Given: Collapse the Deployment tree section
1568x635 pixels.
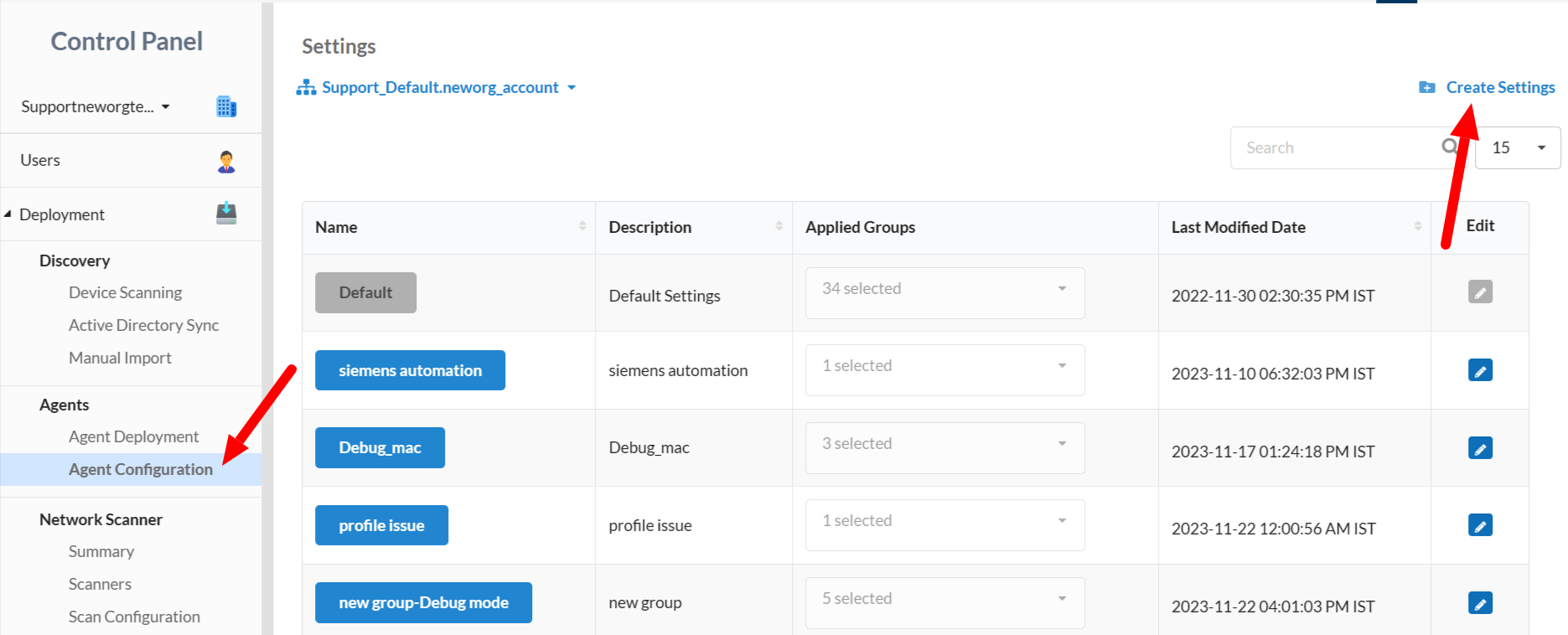Looking at the screenshot, I should click(x=8, y=214).
